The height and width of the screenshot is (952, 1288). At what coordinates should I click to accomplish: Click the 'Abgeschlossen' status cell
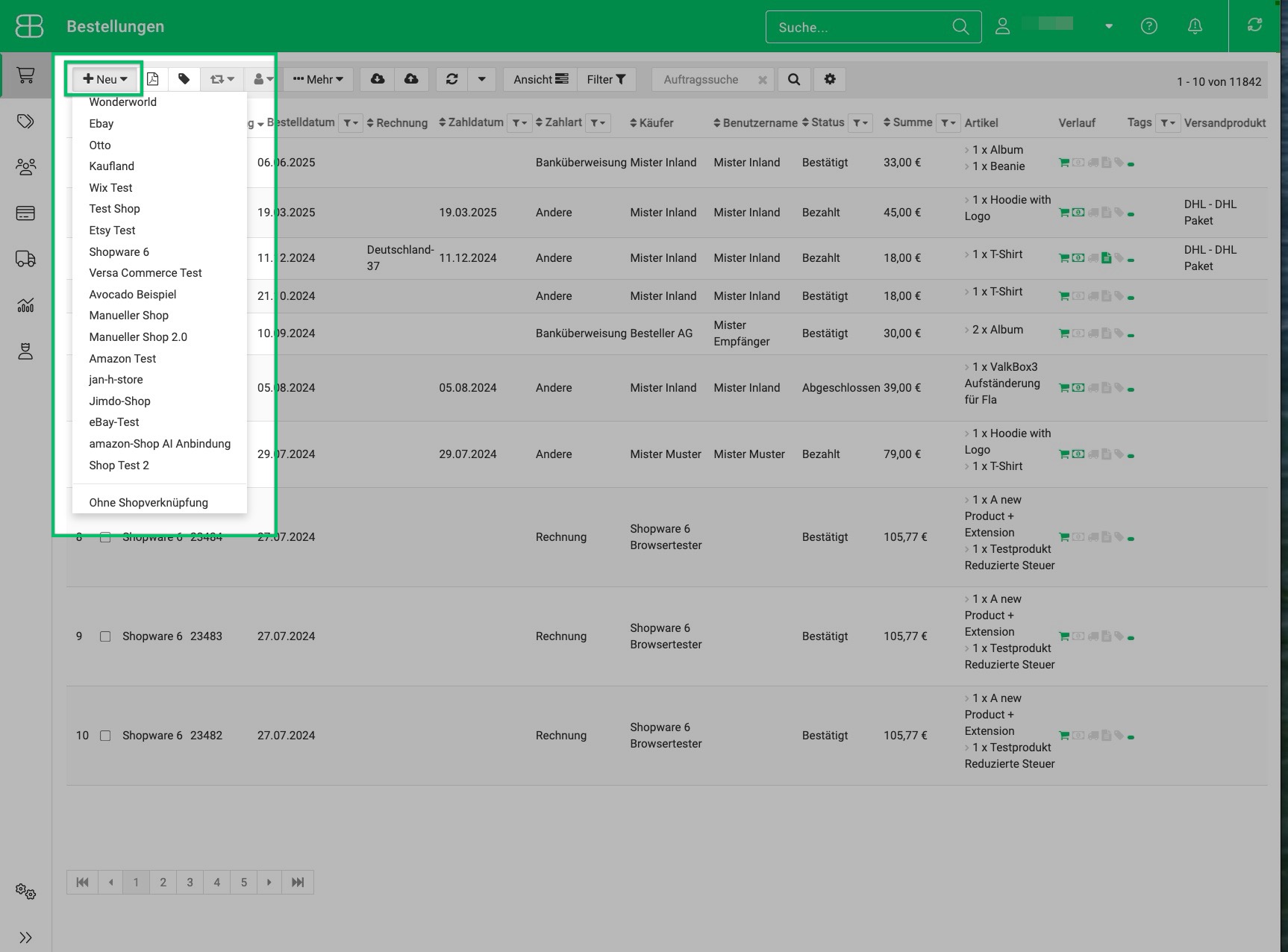(x=841, y=388)
